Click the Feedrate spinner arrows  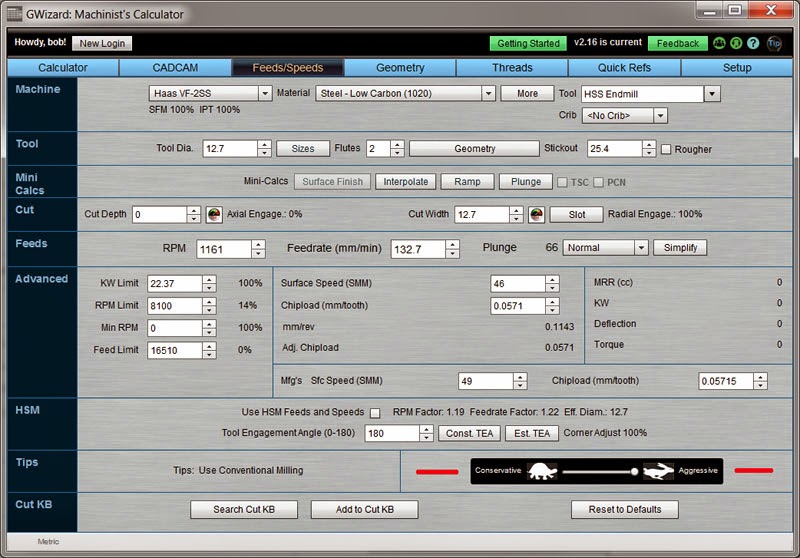click(x=453, y=249)
